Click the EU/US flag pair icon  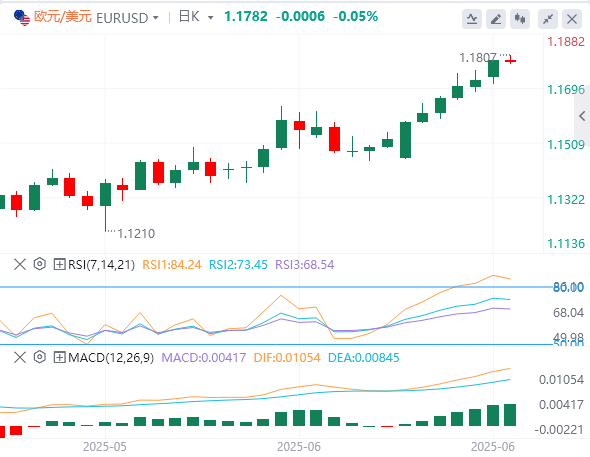[x=22, y=17]
